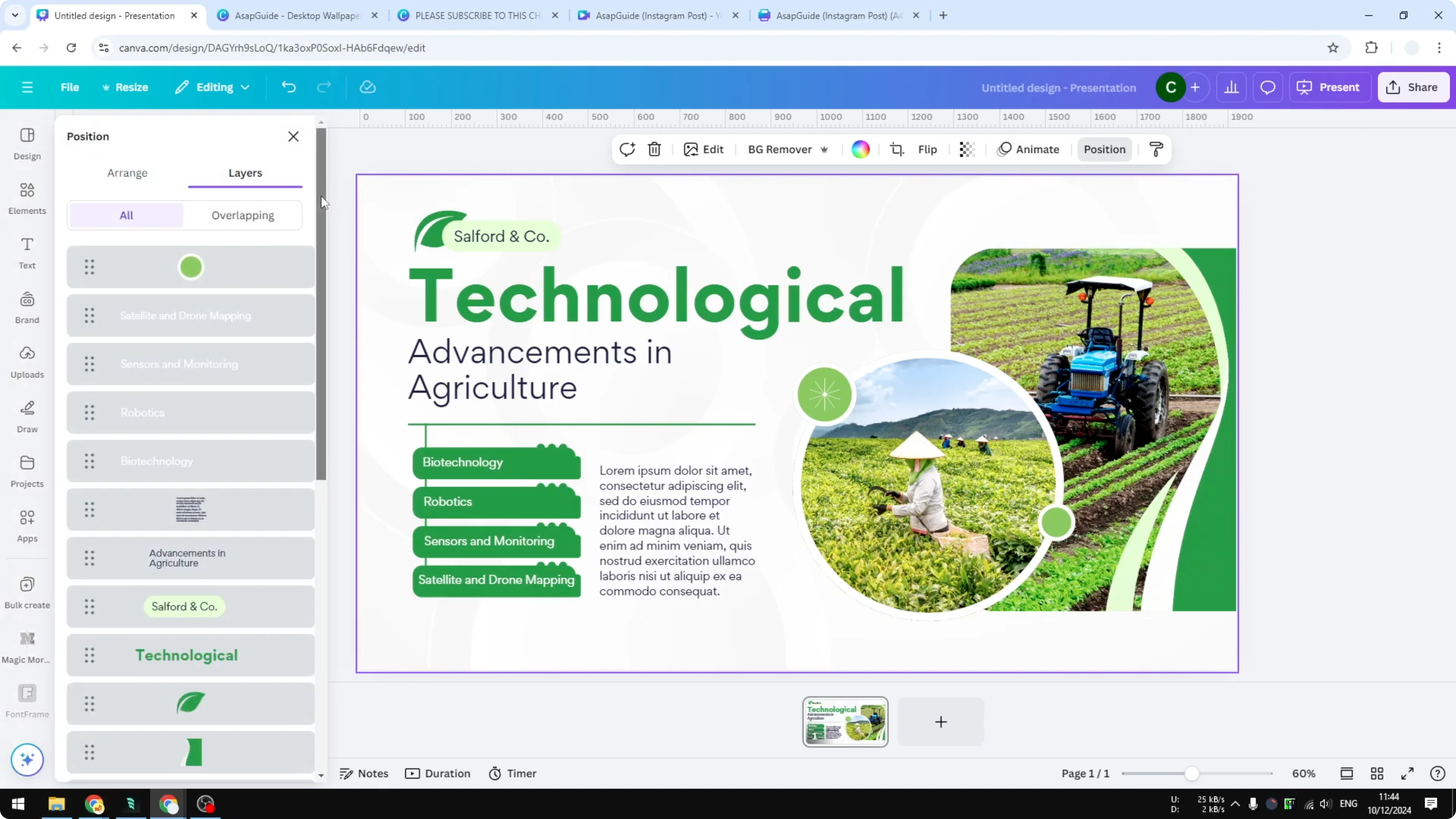Open the browser tab search chevron

click(15, 15)
